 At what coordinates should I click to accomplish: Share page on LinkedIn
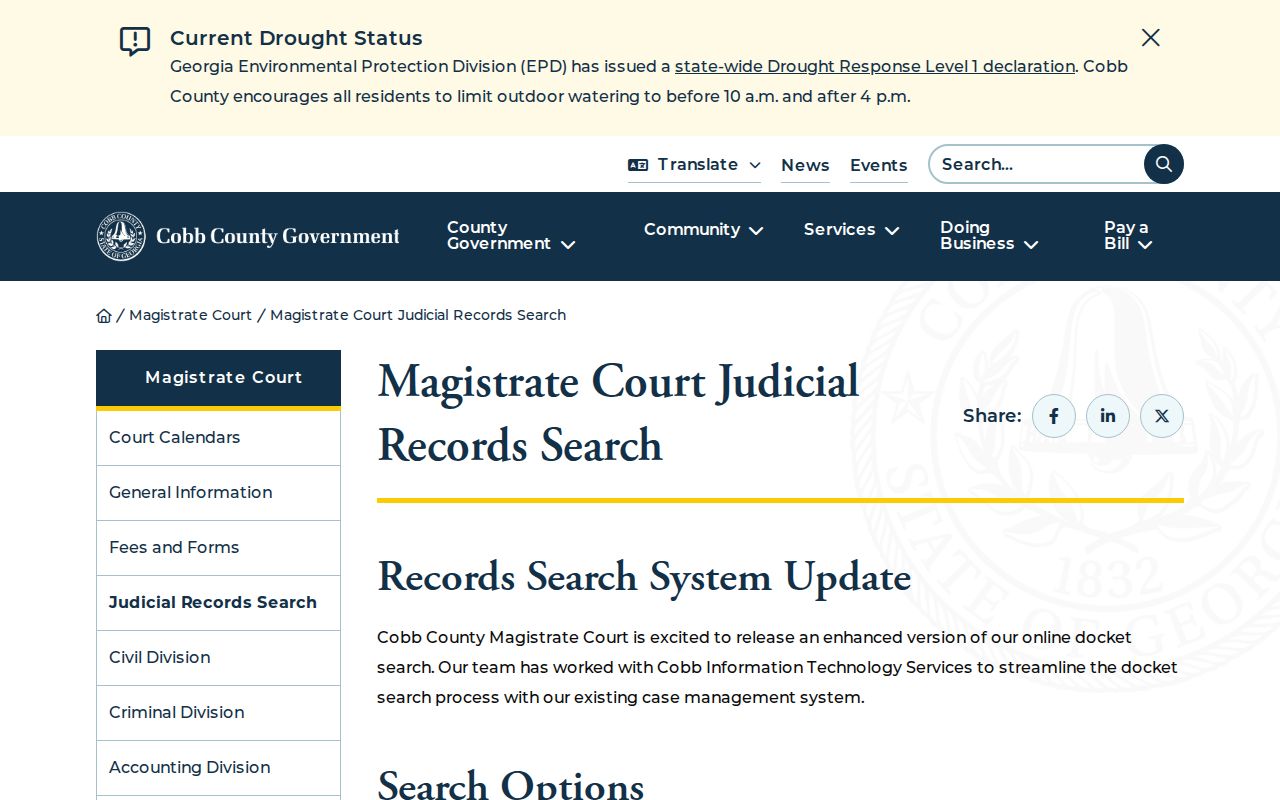point(1108,416)
